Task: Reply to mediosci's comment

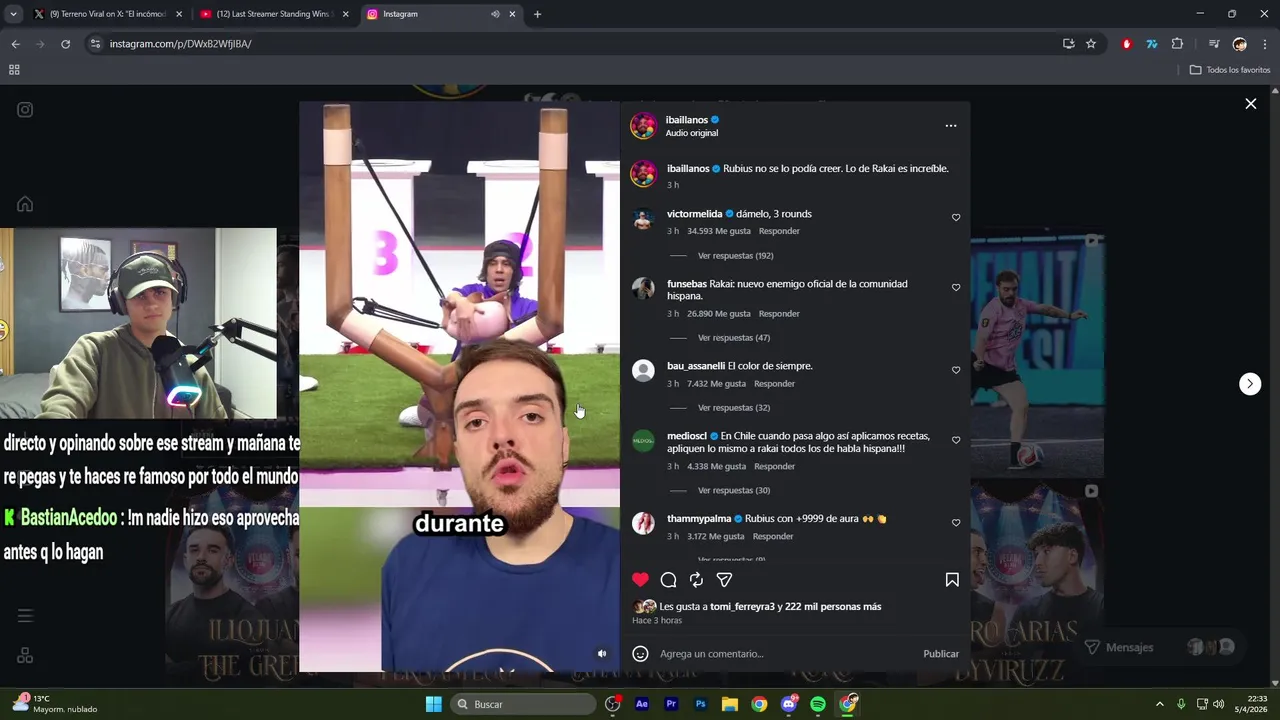Action: pos(774,467)
